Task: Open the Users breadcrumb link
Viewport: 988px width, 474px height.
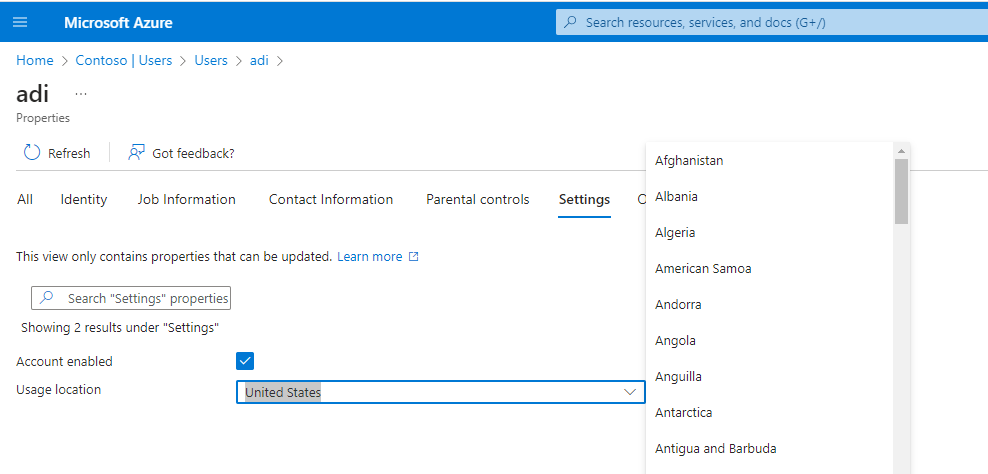Action: 210,60
